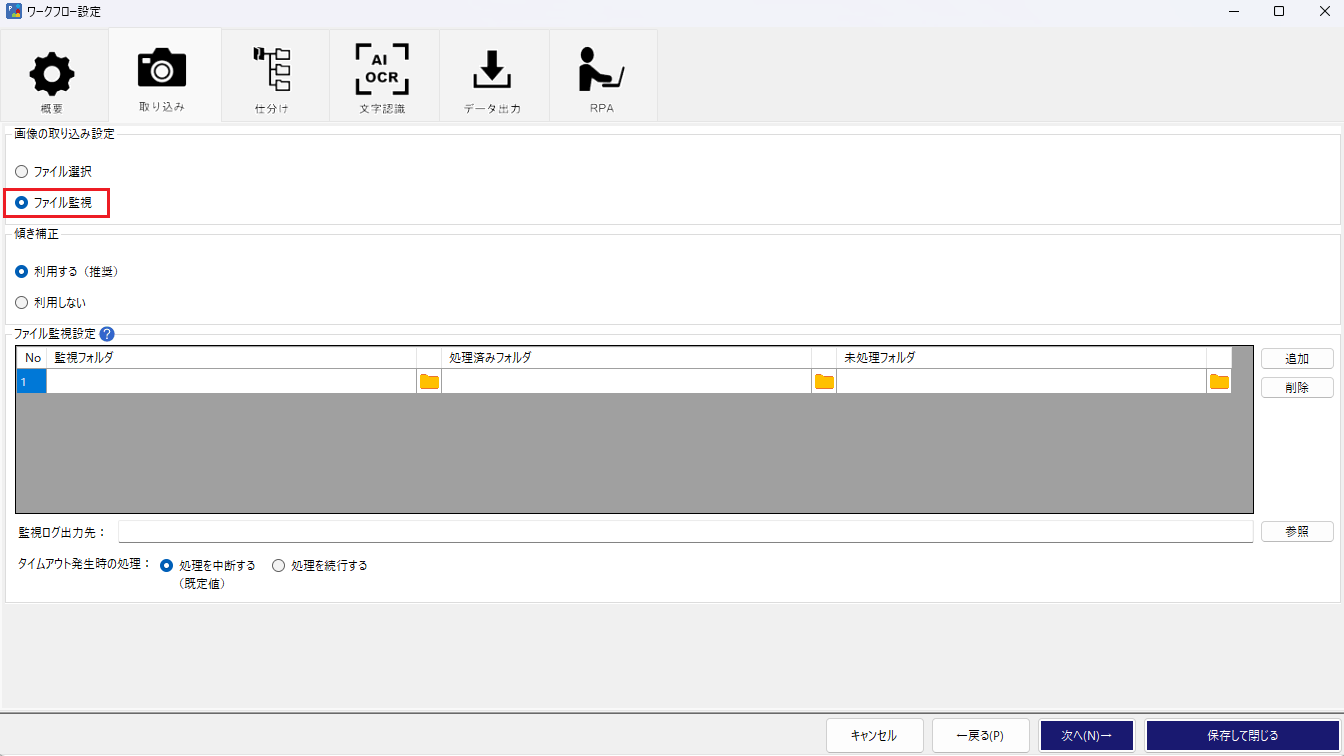This screenshot has height=756, width=1344.
Task: Go back with the ←戻る(P) button
Action: 981,735
